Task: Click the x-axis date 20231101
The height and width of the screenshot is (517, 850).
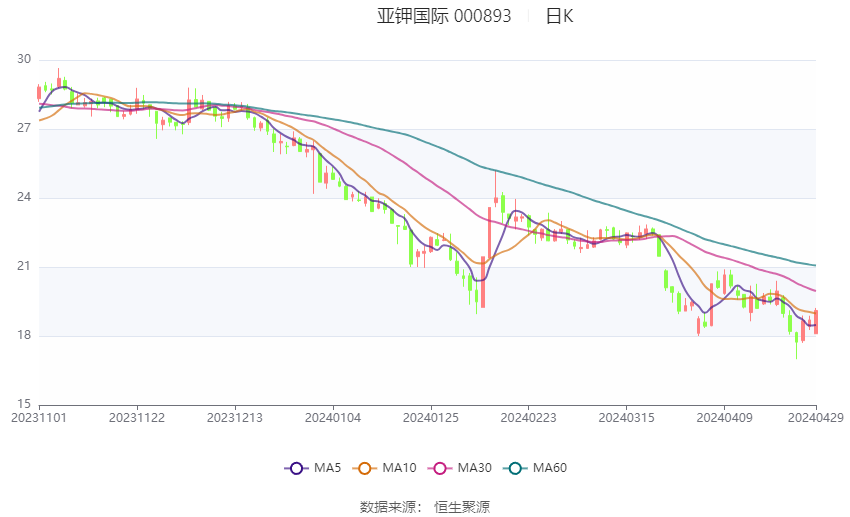Action: tap(39, 418)
